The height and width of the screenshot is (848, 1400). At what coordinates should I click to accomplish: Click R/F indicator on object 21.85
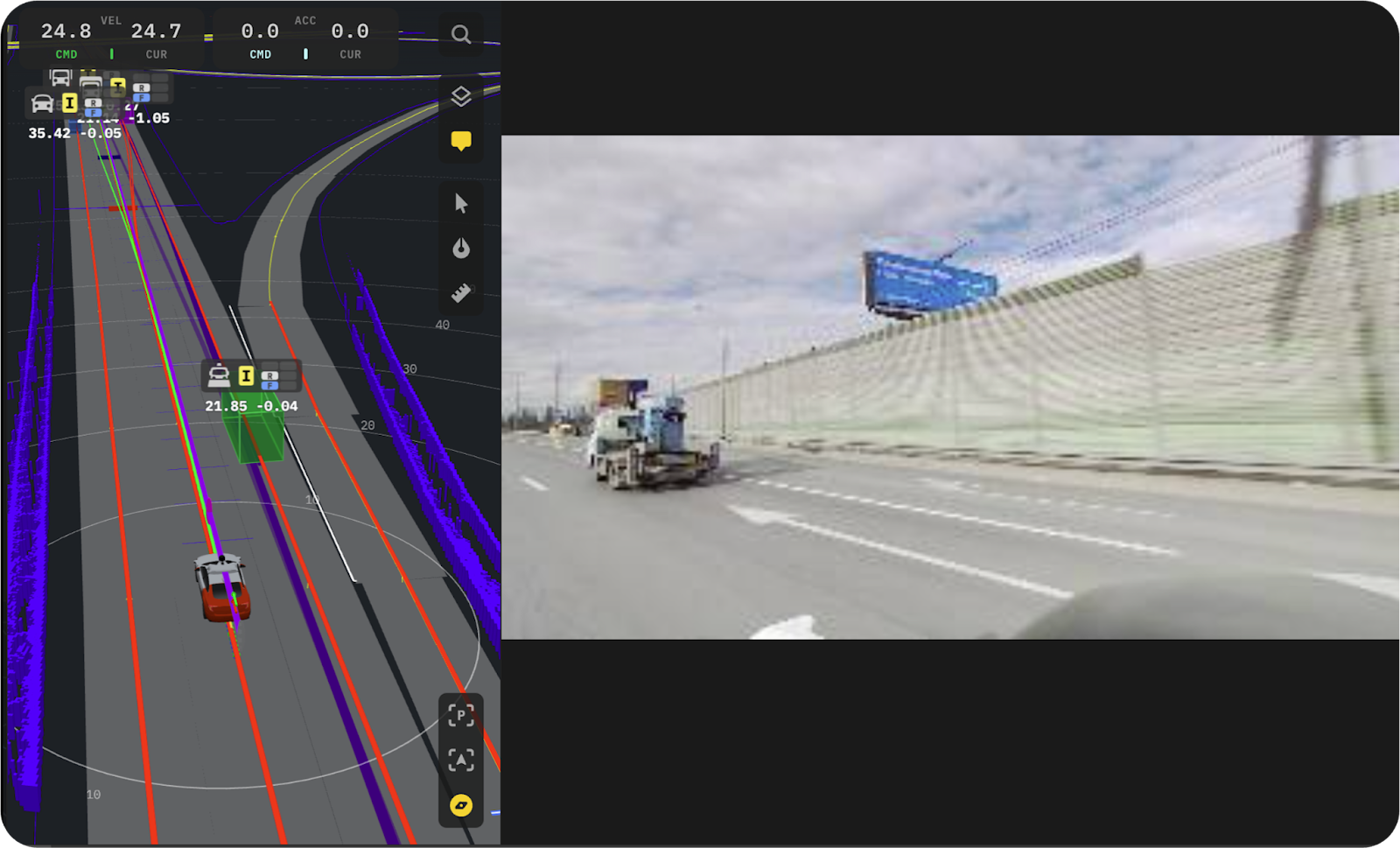tap(269, 380)
